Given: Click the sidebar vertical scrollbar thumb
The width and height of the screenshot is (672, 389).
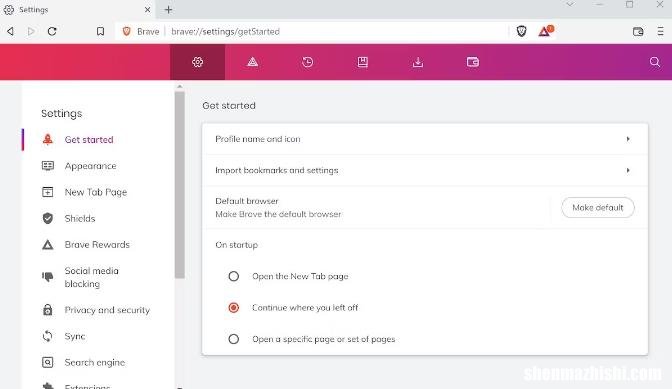Looking at the screenshot, I should click(180, 185).
